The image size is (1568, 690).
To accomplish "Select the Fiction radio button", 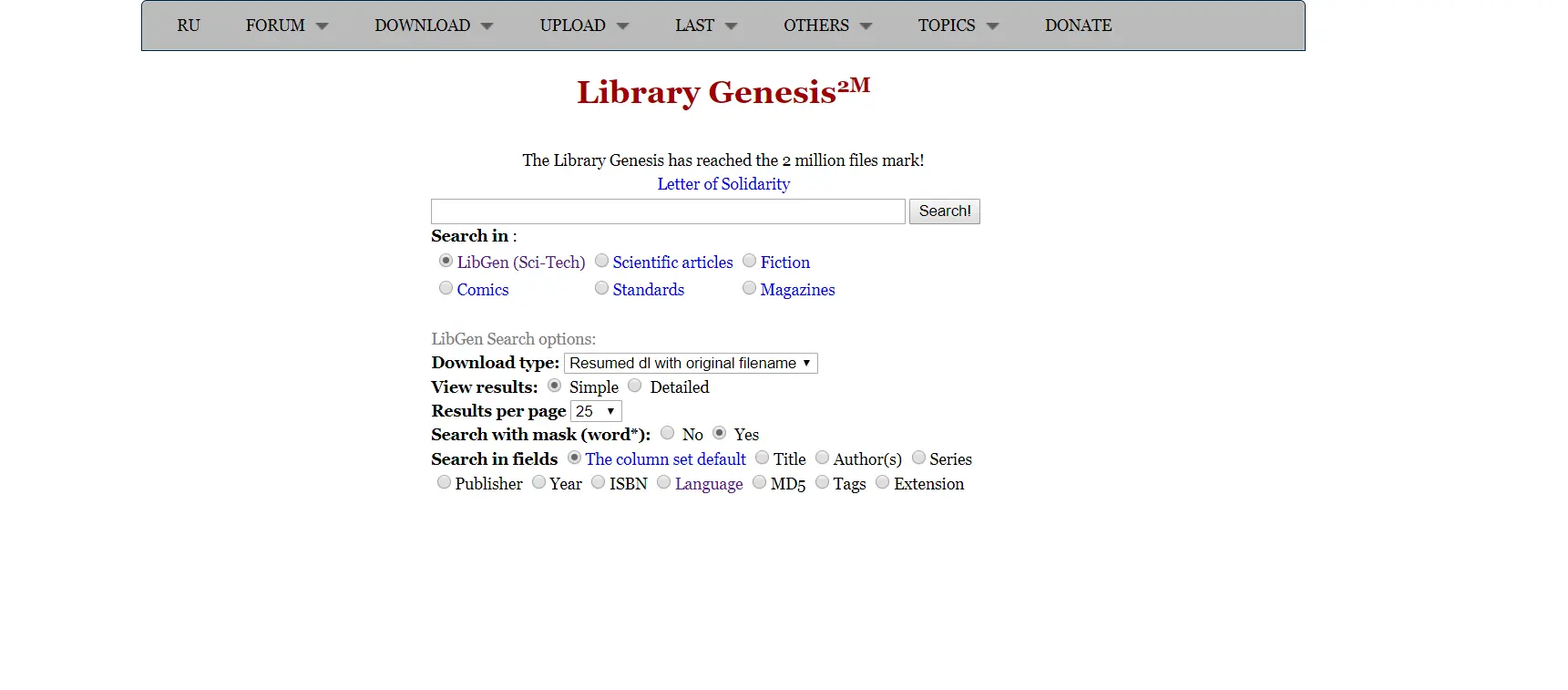I will [x=749, y=261].
